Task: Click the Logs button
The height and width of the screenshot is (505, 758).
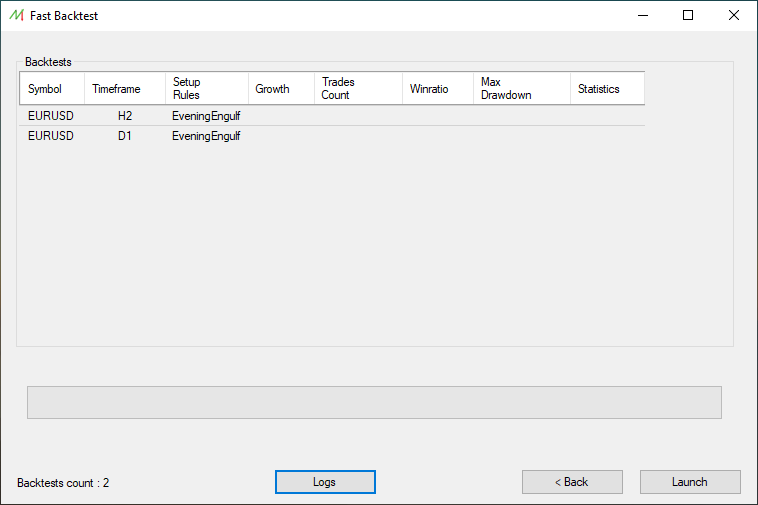Action: click(325, 482)
